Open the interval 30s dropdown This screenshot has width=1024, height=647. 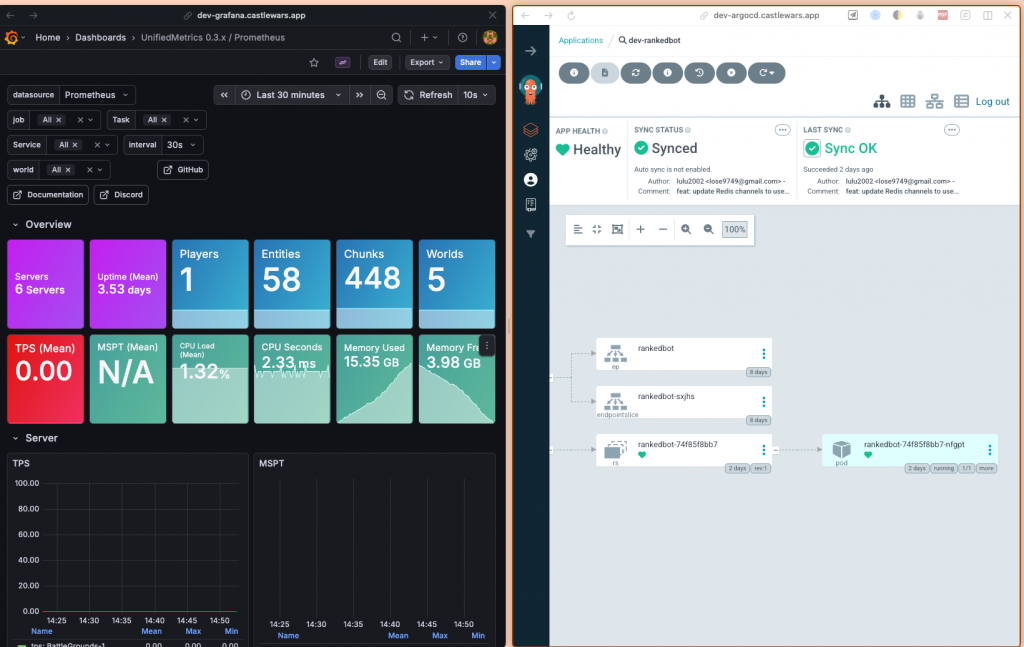[x=182, y=145]
